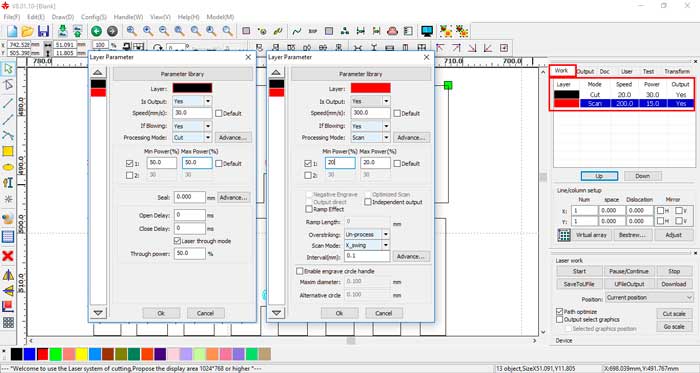Open Processing Mode Scan dropdown

pos(386,137)
